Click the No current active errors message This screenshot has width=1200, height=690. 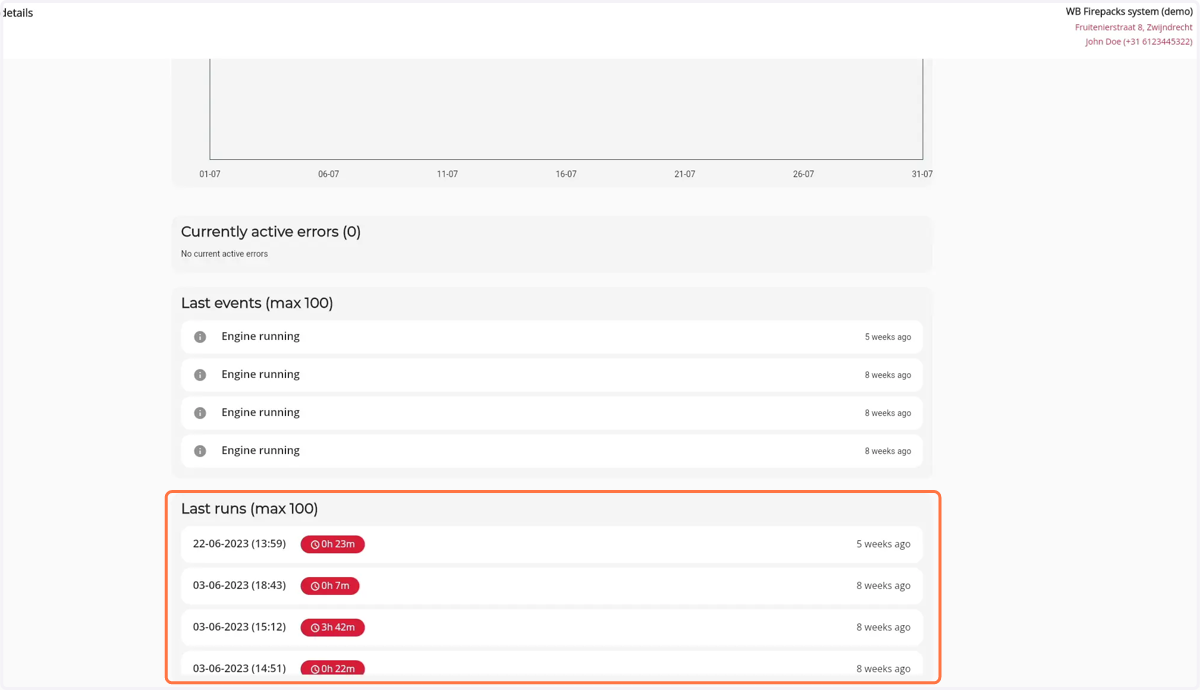coord(224,254)
